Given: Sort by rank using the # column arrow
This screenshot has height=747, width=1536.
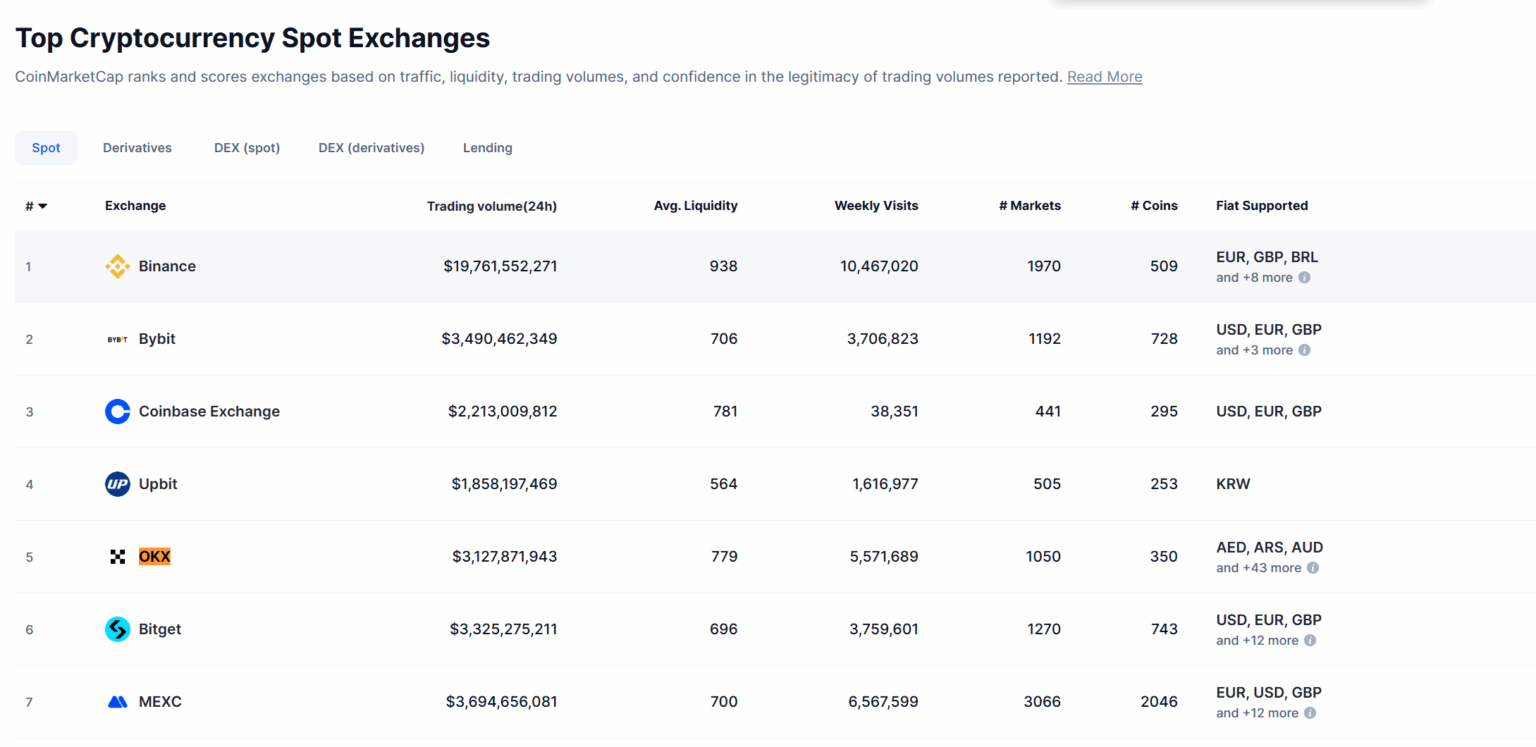Looking at the screenshot, I should 42,206.
